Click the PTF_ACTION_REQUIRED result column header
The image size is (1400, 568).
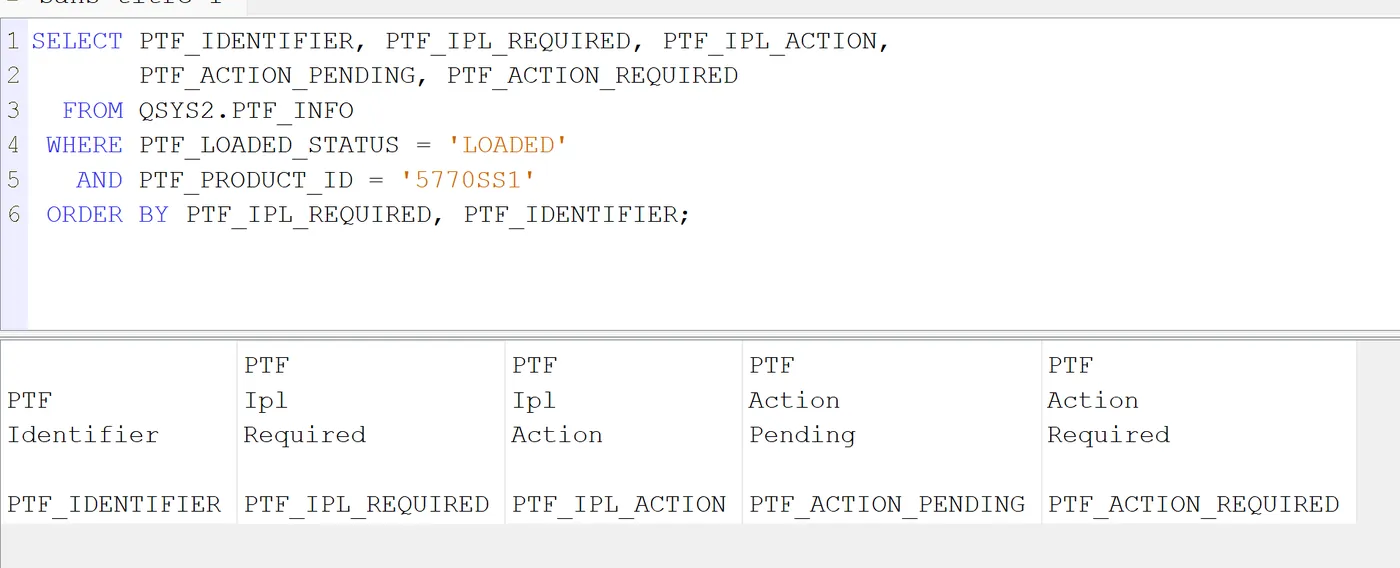click(1198, 434)
